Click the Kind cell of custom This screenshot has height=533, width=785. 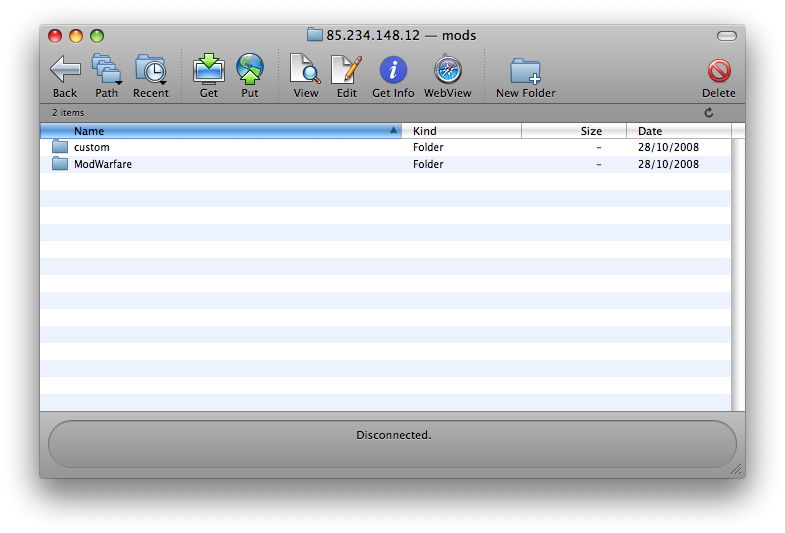pyautogui.click(x=428, y=147)
